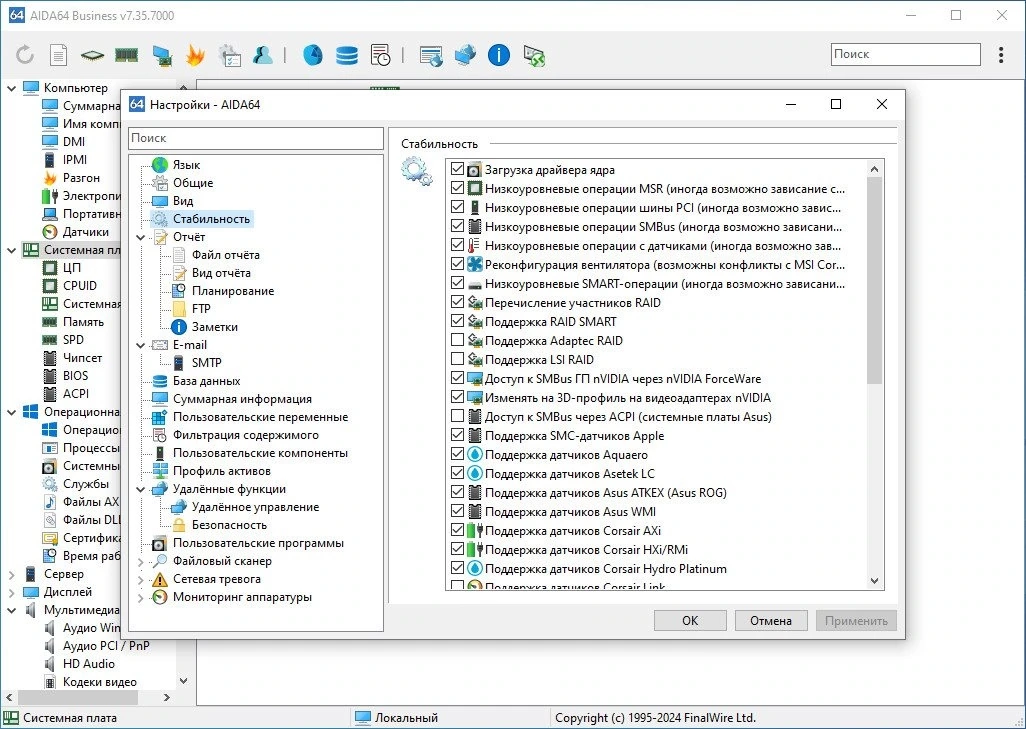Enable Доступ к SMBus через ACPI
1026x729 pixels.
(x=457, y=416)
